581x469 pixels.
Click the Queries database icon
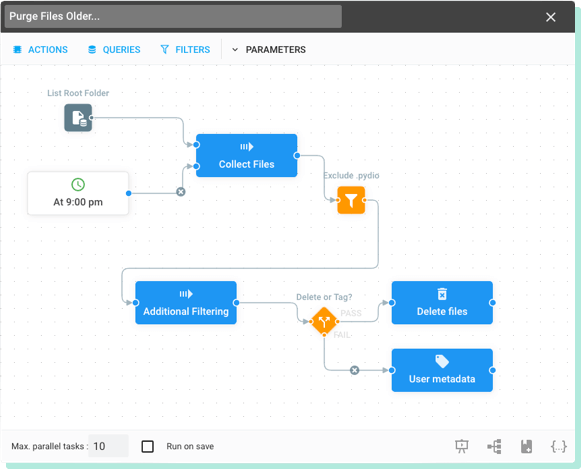click(92, 50)
